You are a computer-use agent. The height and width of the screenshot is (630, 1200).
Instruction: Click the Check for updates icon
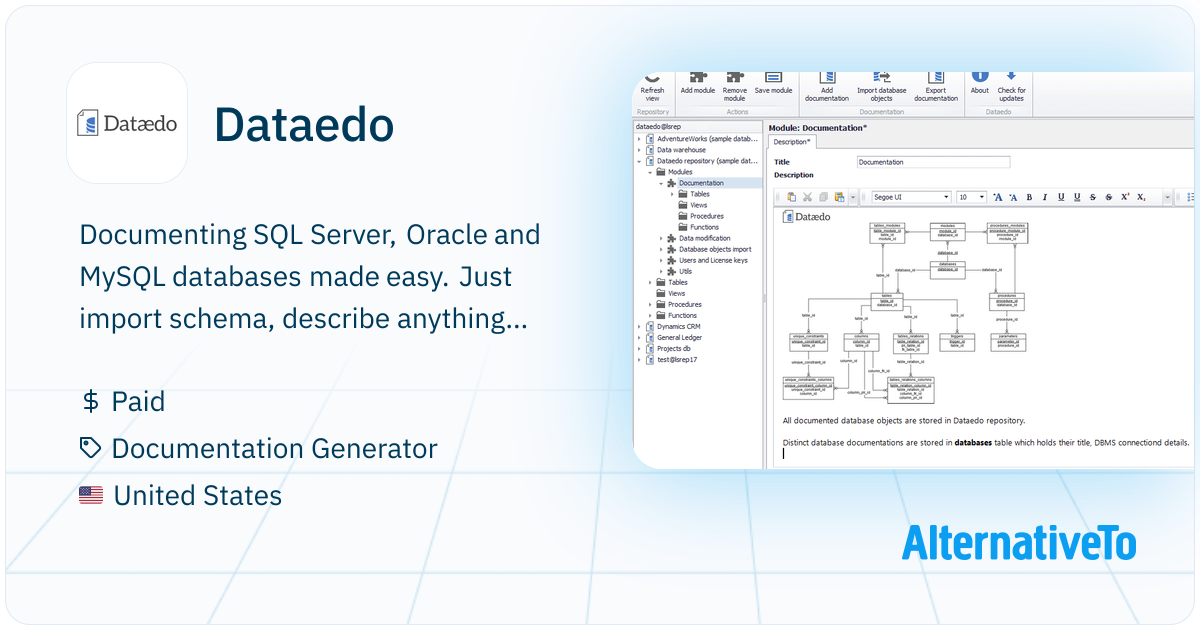[x=1011, y=76]
